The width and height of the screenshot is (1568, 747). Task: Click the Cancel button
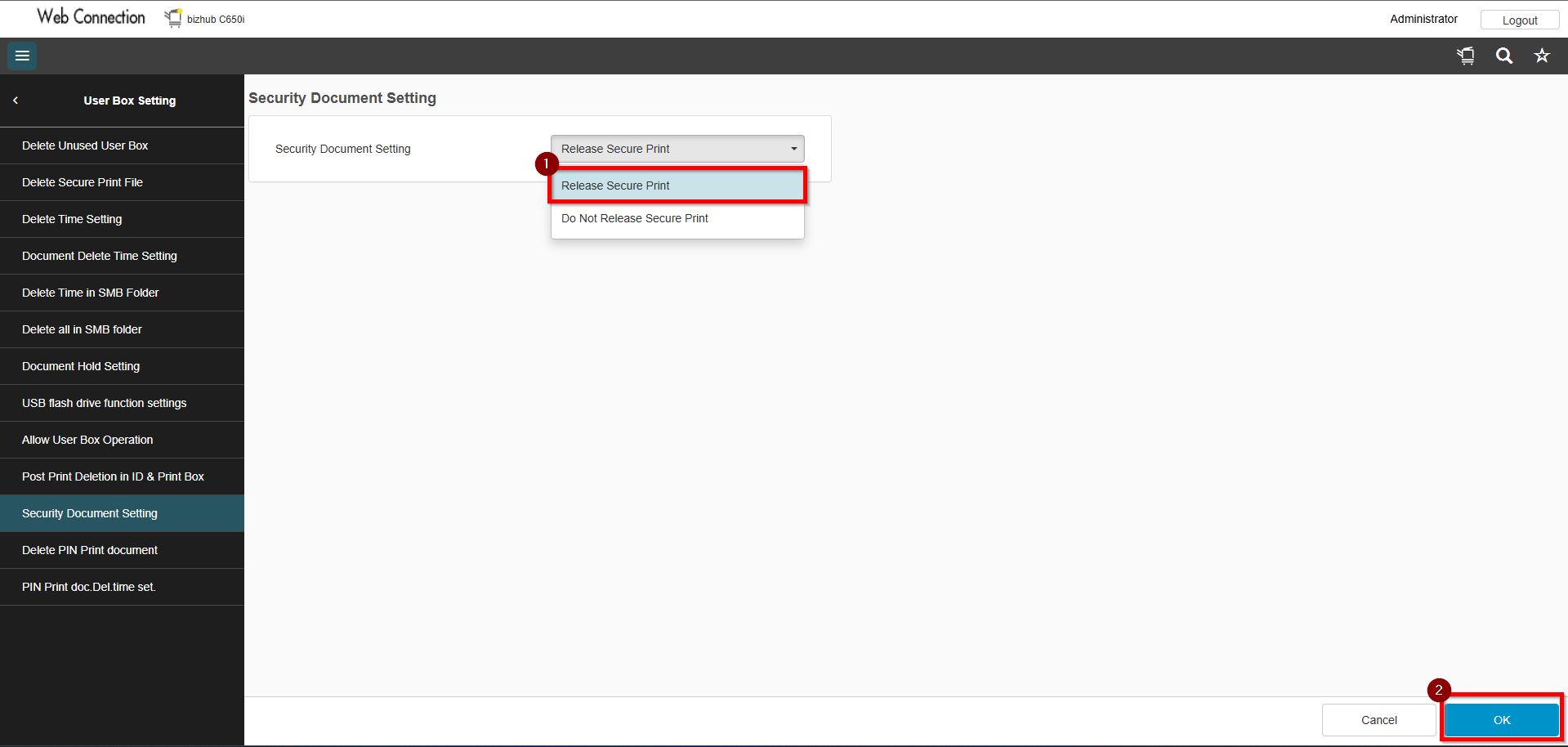coord(1378,720)
